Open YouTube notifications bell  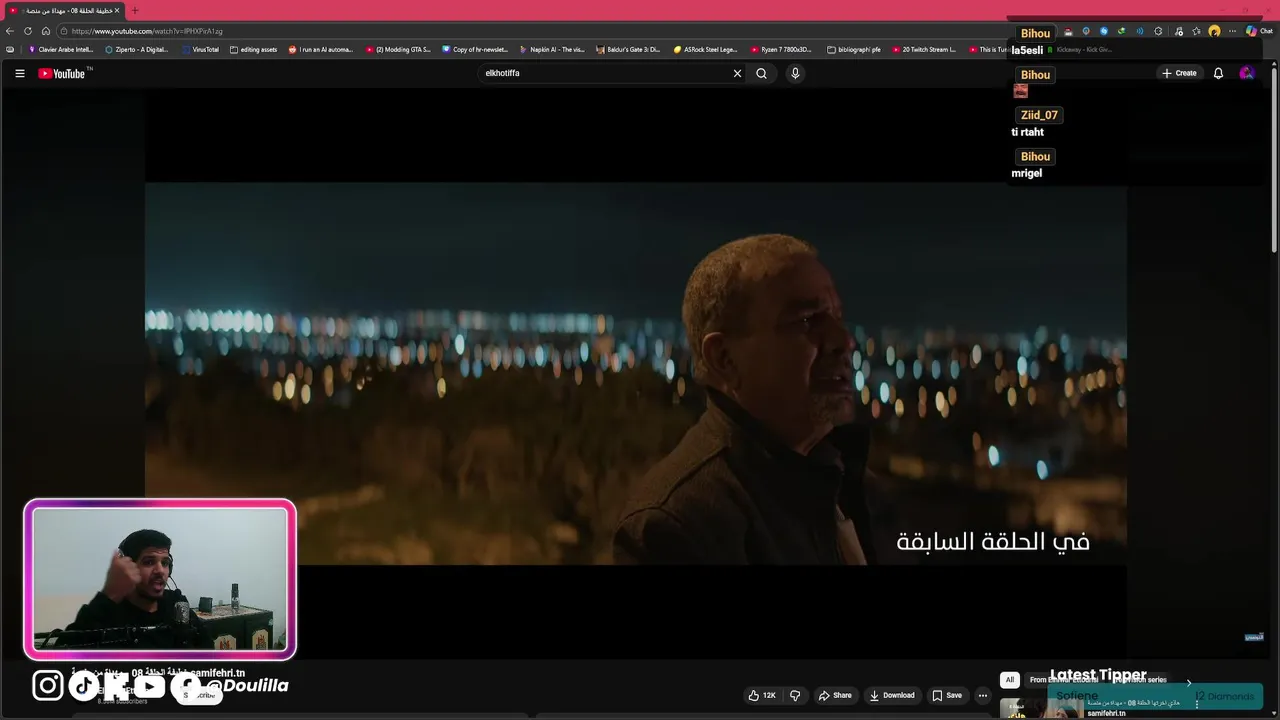pyautogui.click(x=1218, y=73)
